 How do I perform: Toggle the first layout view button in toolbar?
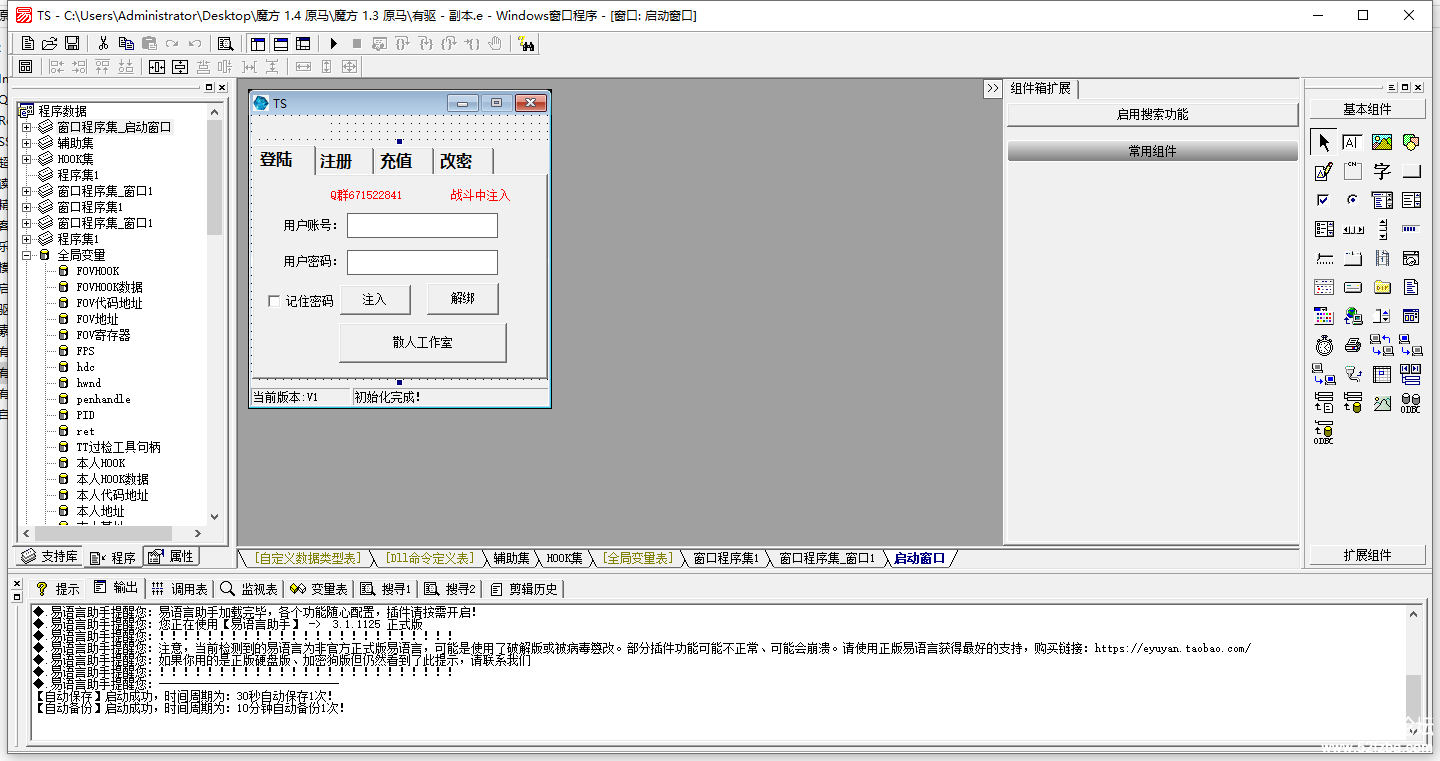click(258, 43)
